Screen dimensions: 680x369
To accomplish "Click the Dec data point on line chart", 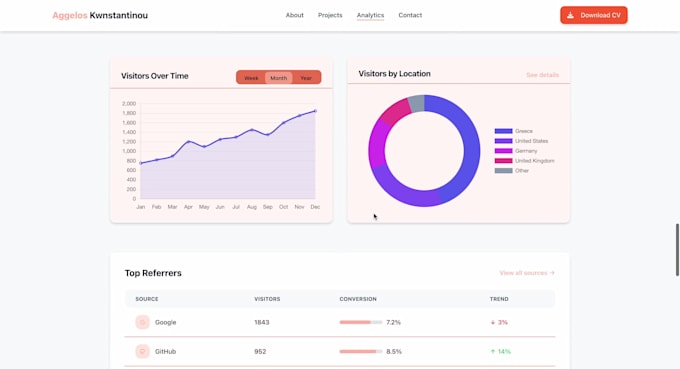I will tap(315, 111).
